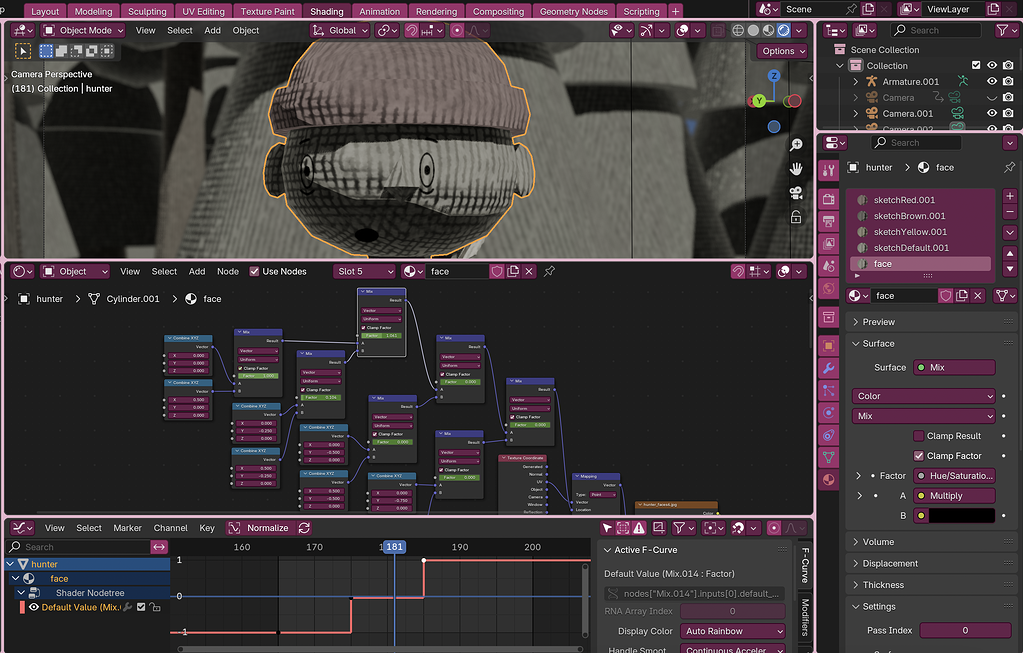Toggle Default Value channel mute checkbox
Viewport: 1023px width, 653px height.
tap(141, 607)
